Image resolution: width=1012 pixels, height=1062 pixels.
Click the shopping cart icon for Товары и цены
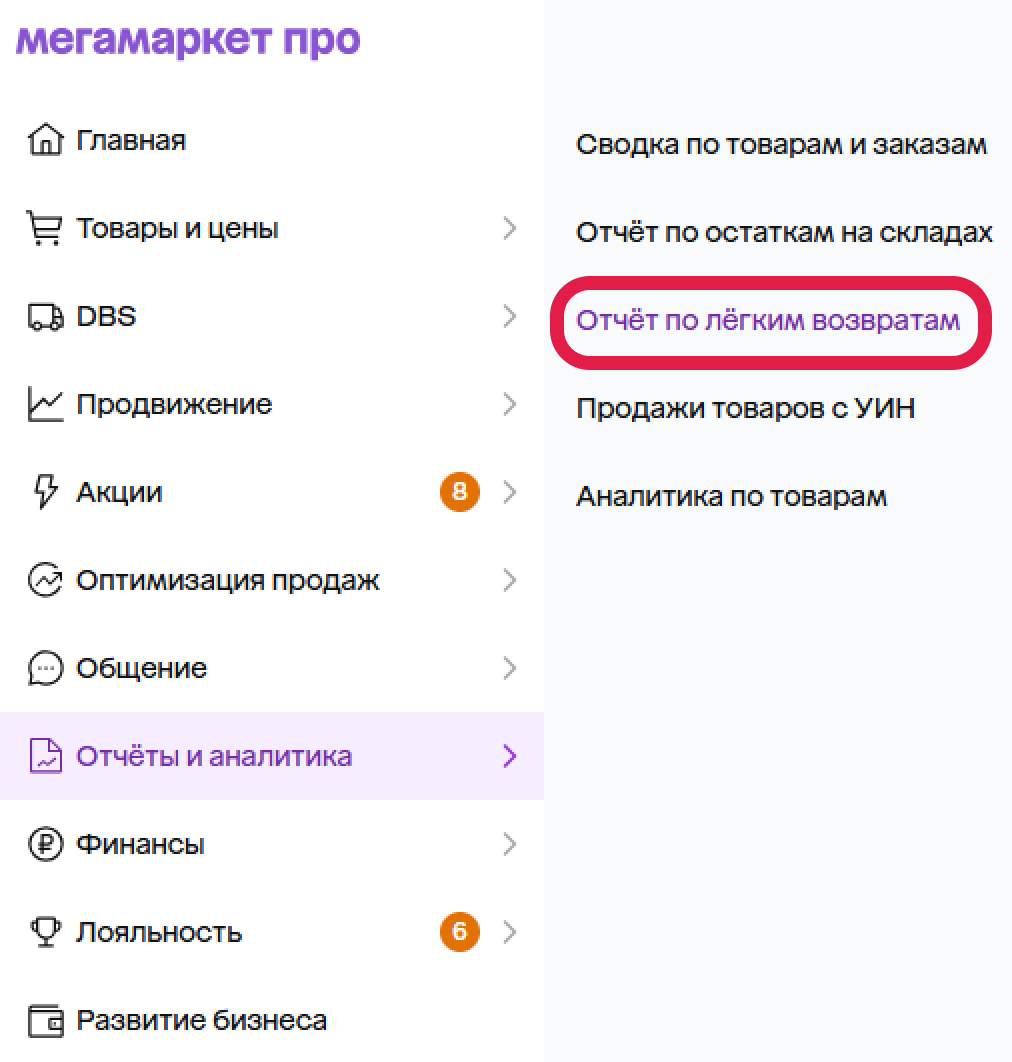[45, 228]
